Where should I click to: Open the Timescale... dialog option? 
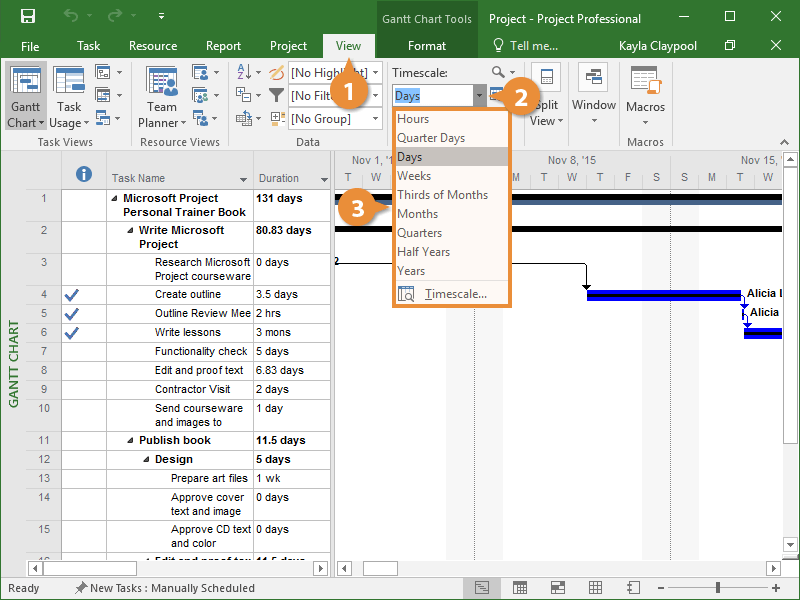click(454, 294)
